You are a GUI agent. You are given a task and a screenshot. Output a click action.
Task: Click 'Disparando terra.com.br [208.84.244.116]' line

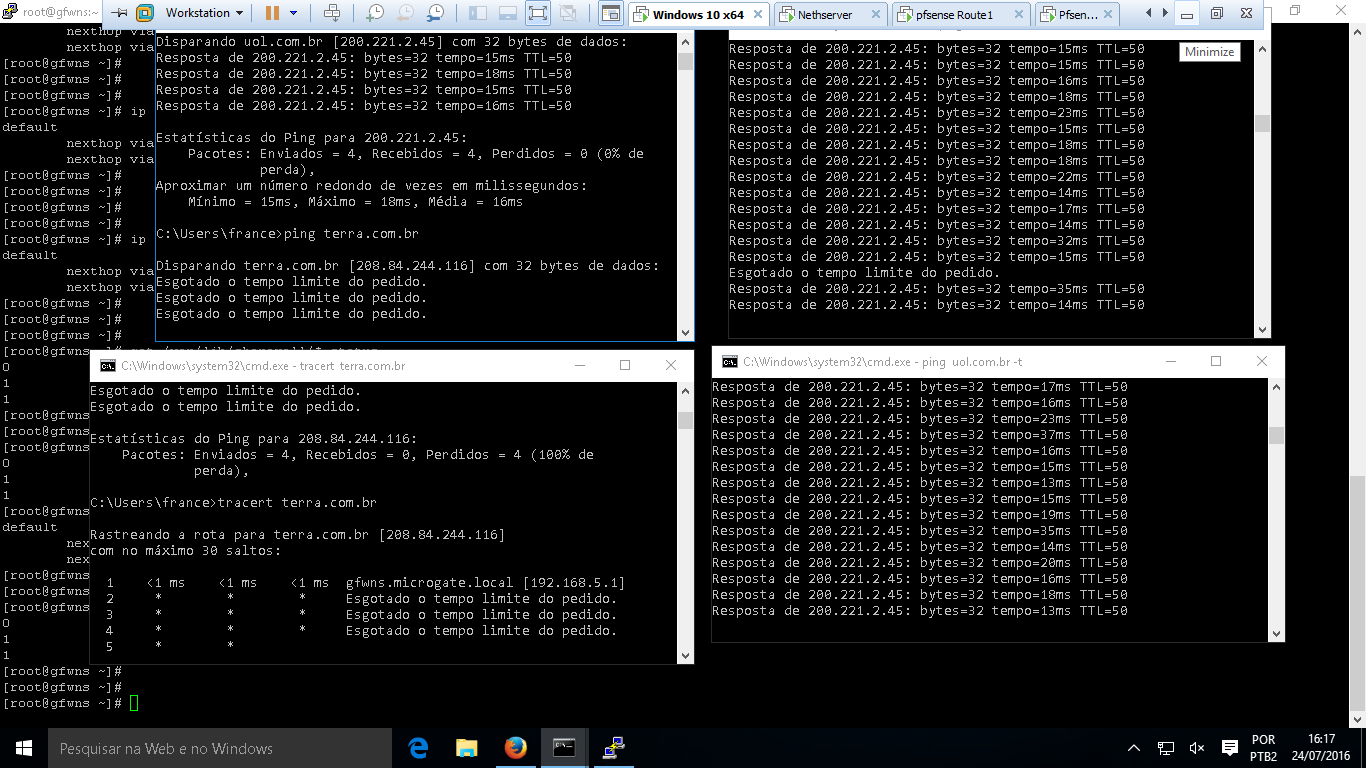coord(407,266)
